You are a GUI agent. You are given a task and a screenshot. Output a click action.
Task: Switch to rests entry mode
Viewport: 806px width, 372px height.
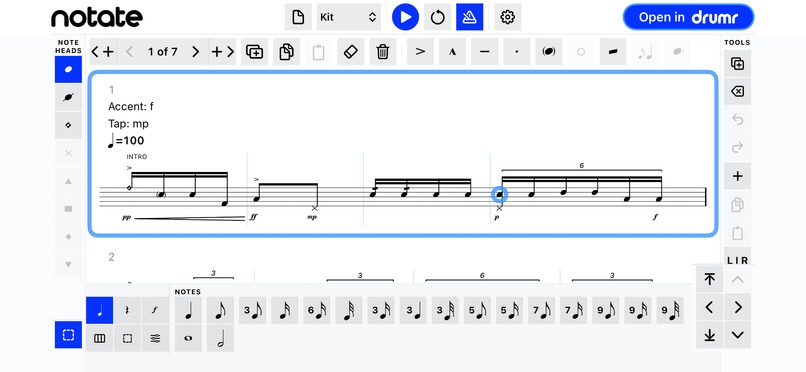(x=127, y=310)
